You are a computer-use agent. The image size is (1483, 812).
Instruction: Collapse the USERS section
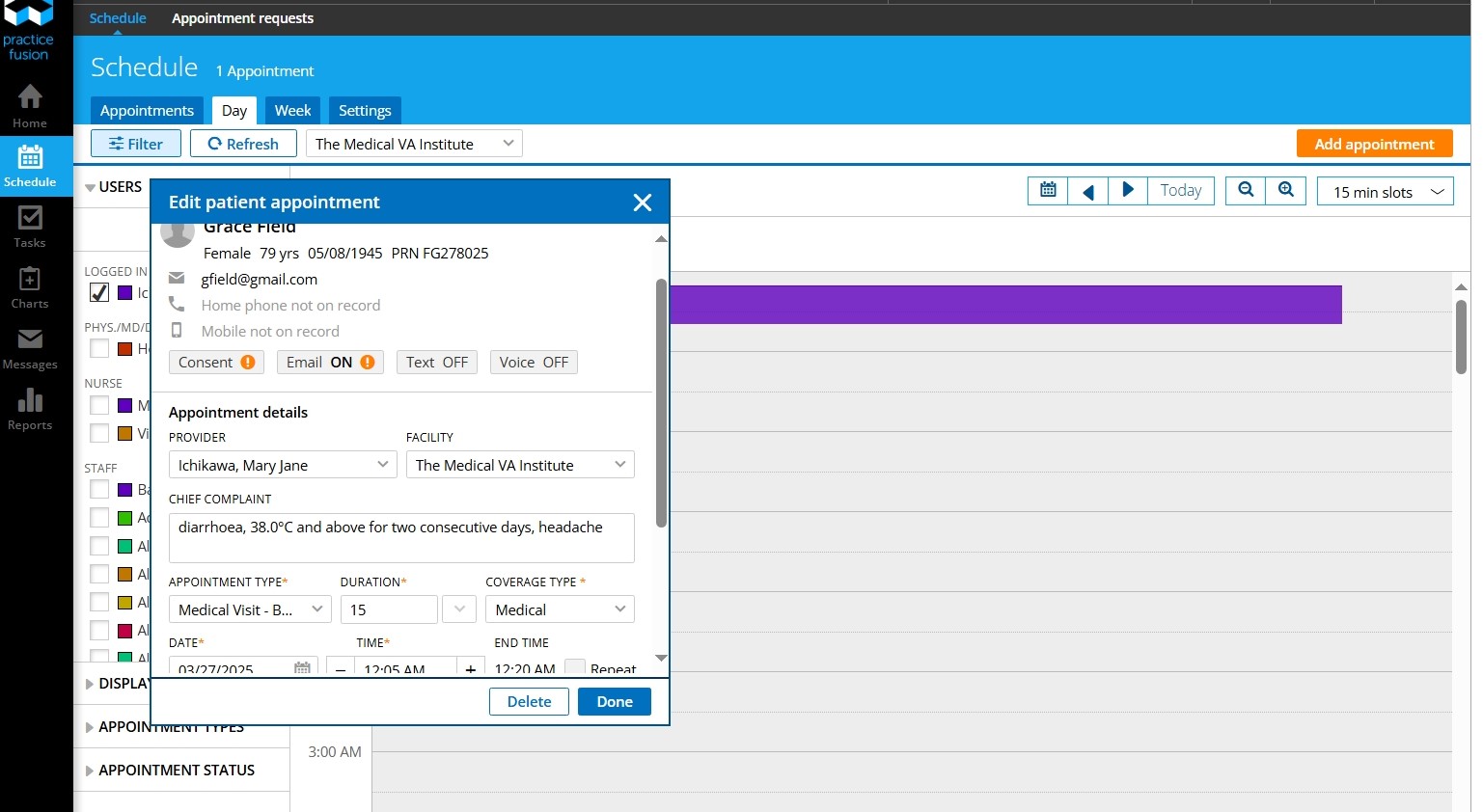pos(113,187)
